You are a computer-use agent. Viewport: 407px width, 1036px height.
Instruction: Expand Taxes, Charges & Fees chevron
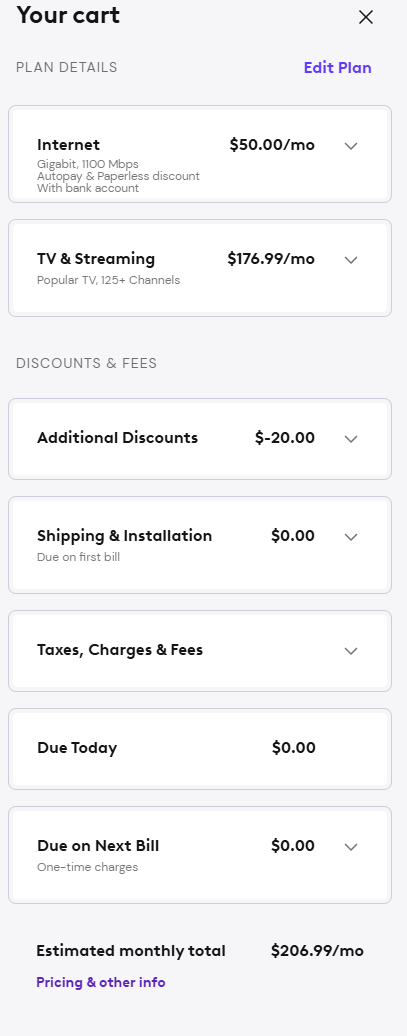pos(351,651)
